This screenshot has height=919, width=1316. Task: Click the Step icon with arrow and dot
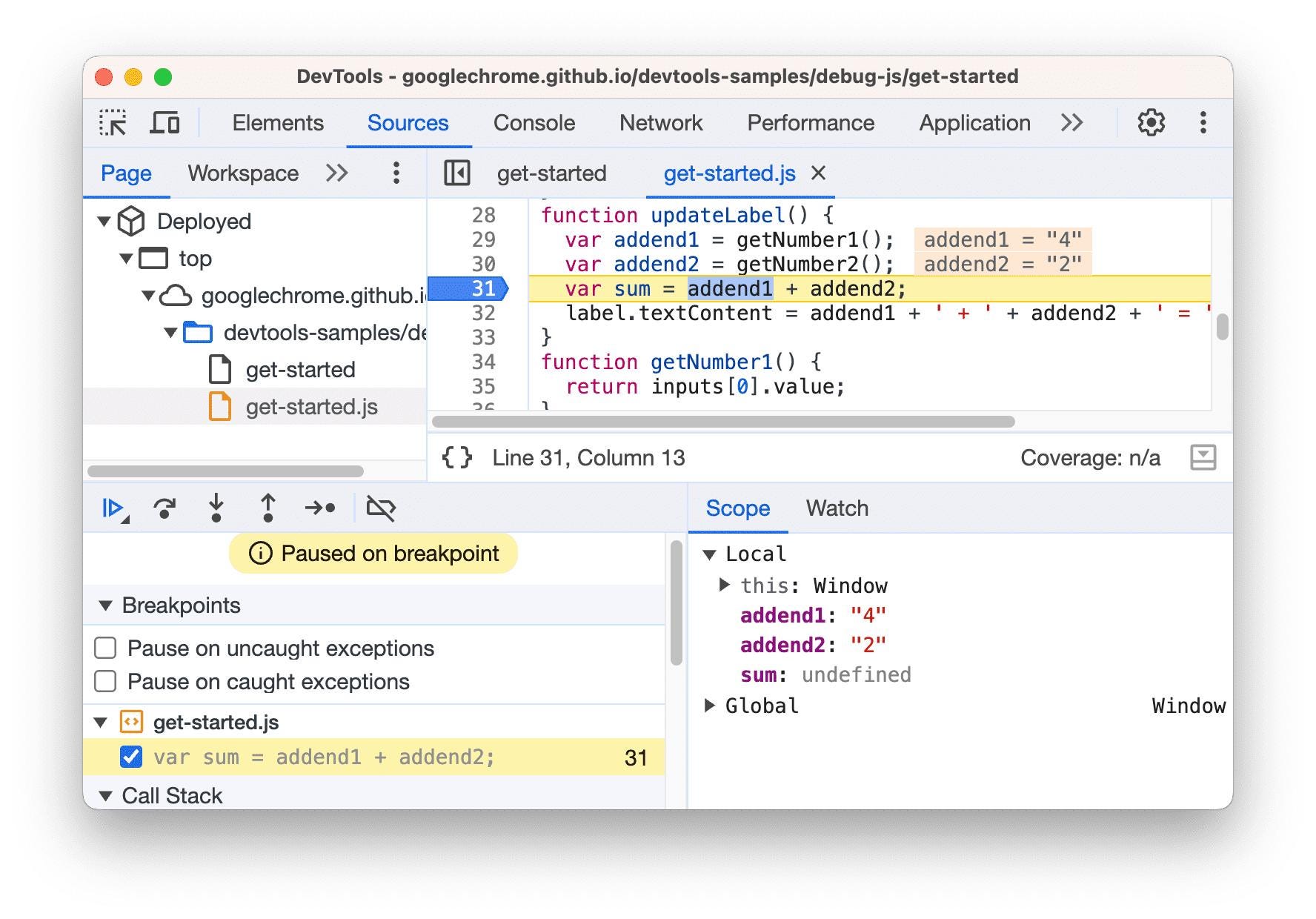coord(320,508)
